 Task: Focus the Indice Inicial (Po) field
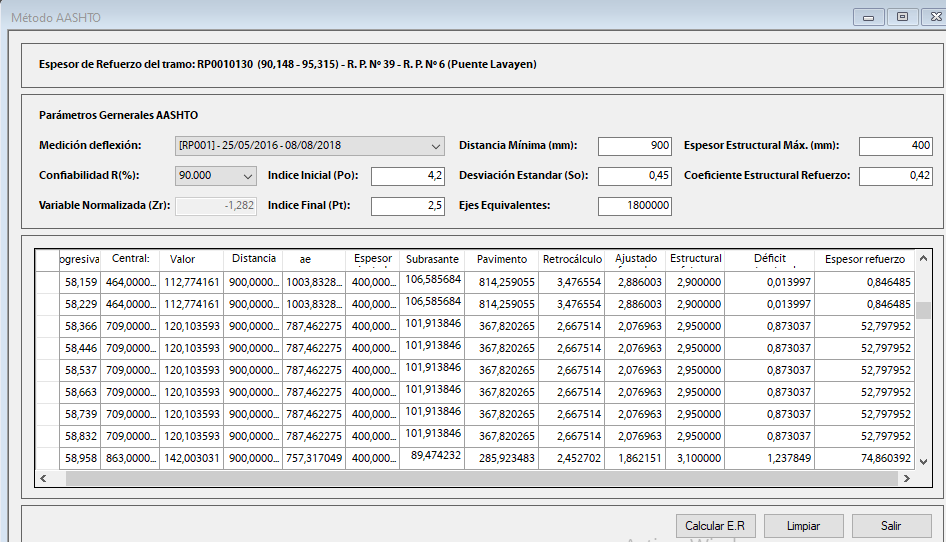407,176
